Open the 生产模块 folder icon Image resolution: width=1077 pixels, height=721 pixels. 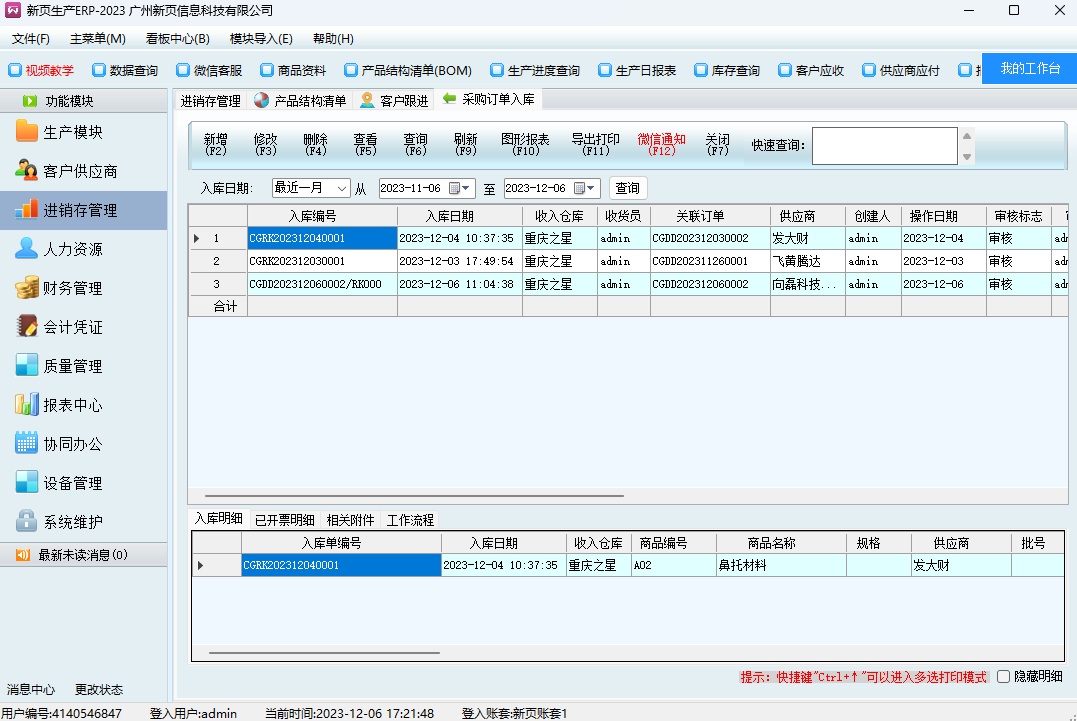[x=26, y=130]
